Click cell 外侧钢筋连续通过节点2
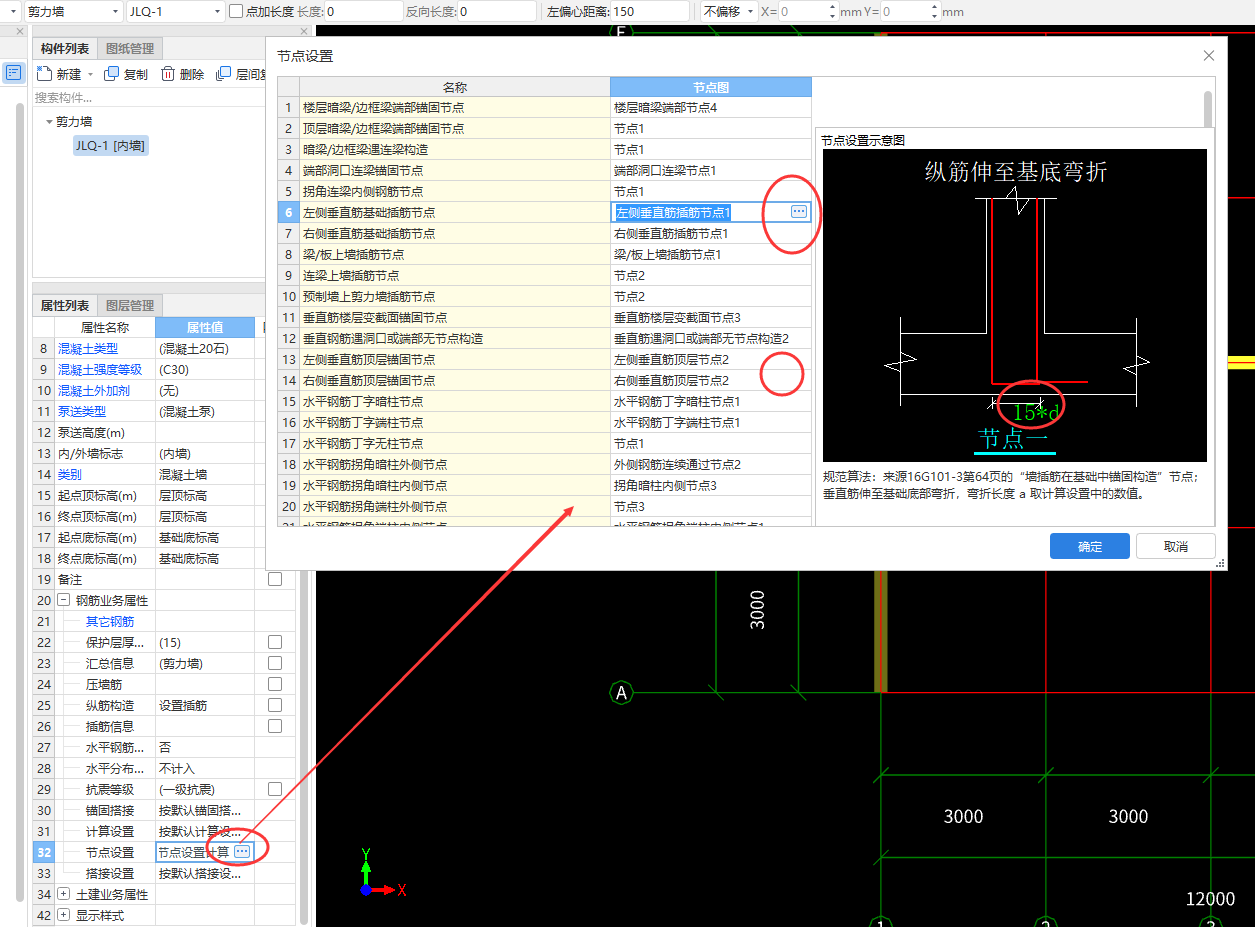This screenshot has width=1255, height=927. click(711, 464)
